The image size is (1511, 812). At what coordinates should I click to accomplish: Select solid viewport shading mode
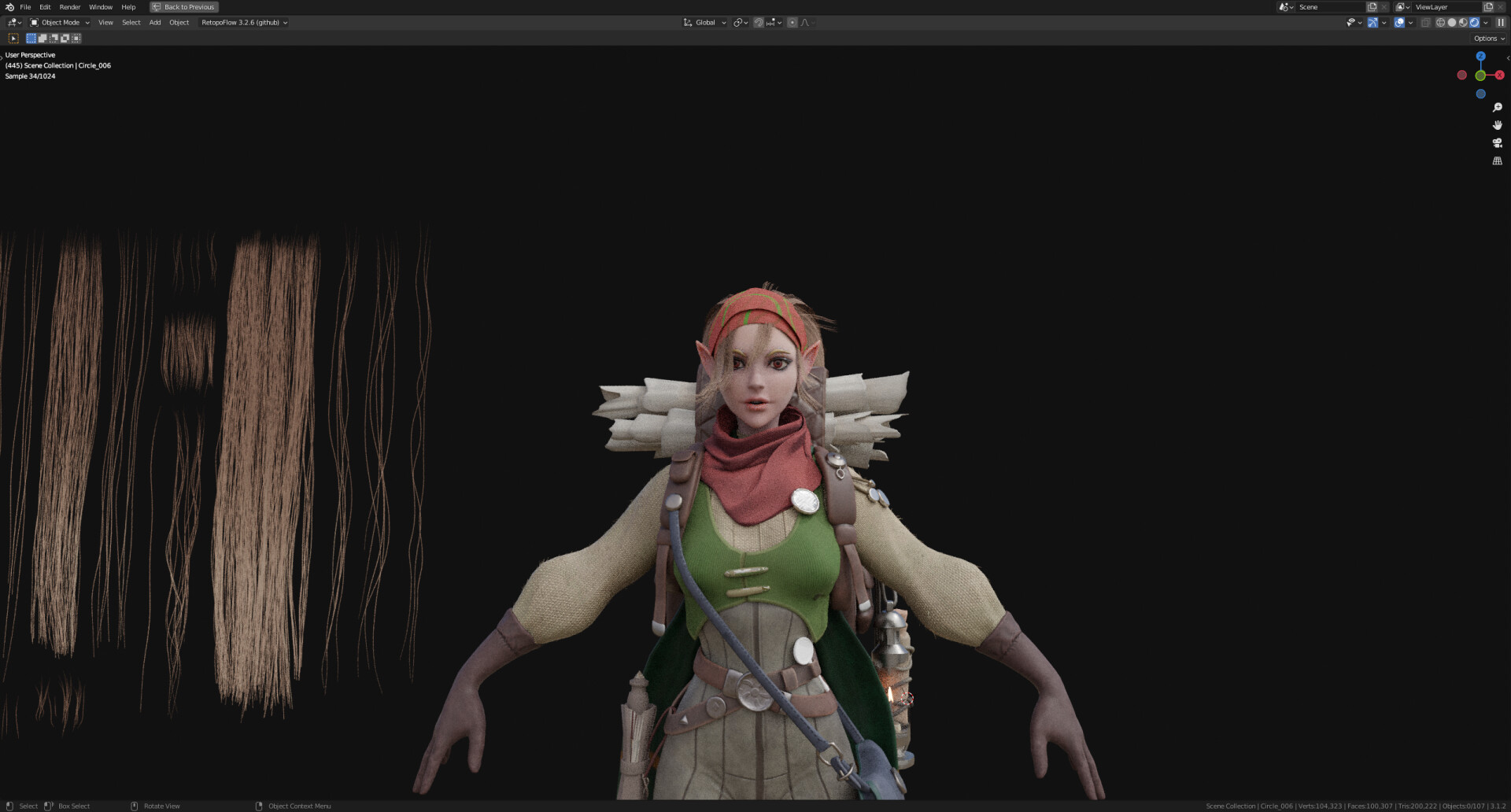pyautogui.click(x=1452, y=23)
